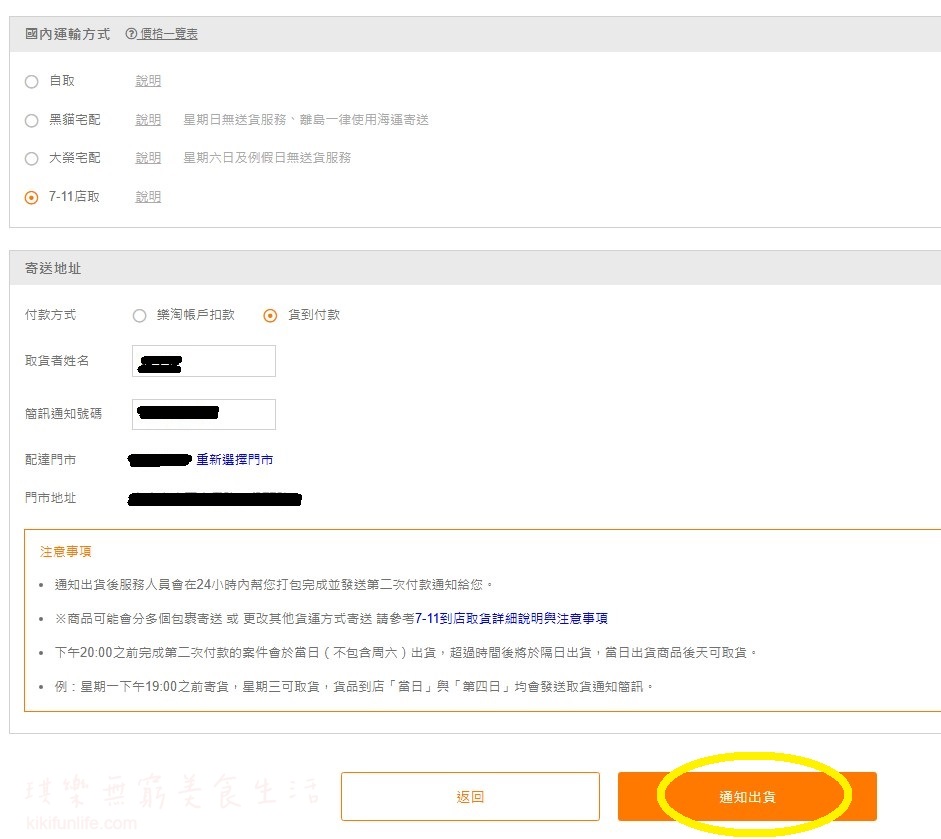Screen dimensions: 941x839
Task: Click the 通知出貨 shipping button
Action: pyautogui.click(x=748, y=796)
